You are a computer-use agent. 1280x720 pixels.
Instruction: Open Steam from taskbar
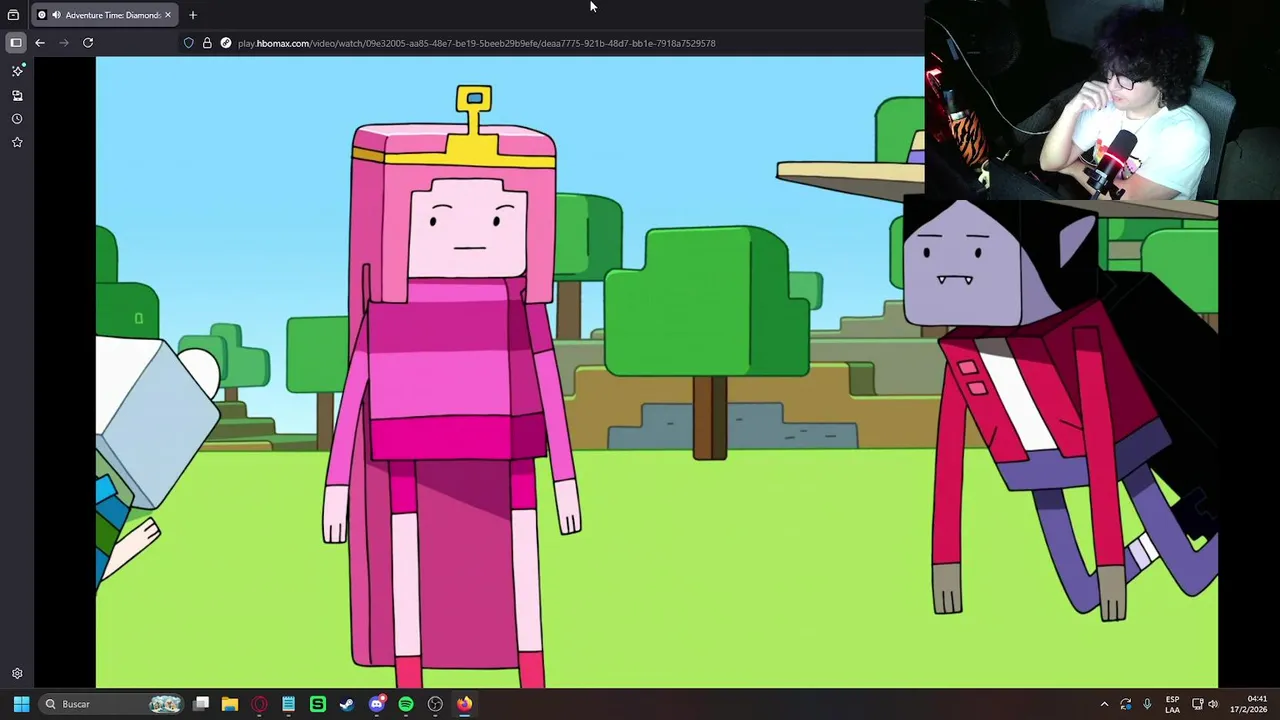tap(347, 704)
